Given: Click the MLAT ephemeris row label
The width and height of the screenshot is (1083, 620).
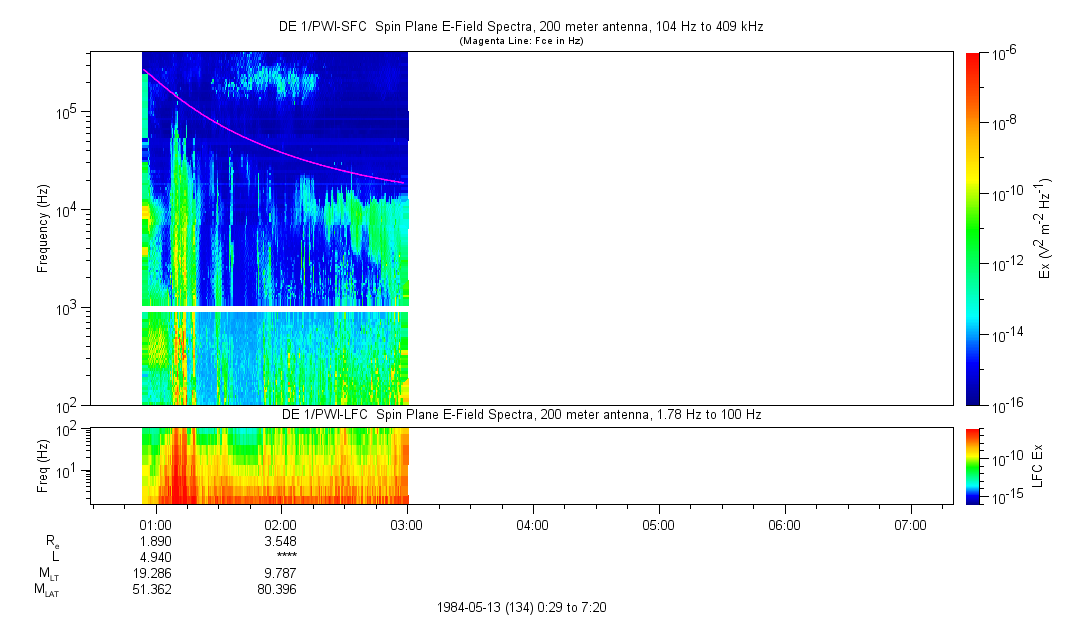Looking at the screenshot, I should point(46,590).
